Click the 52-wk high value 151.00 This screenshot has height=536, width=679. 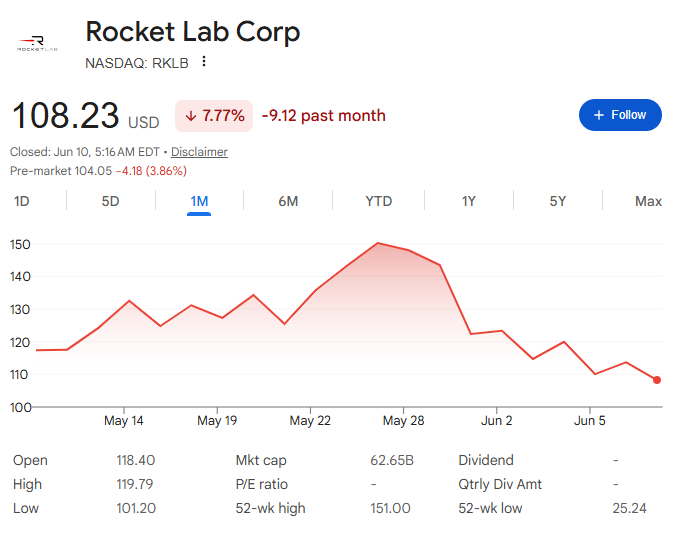pos(390,508)
